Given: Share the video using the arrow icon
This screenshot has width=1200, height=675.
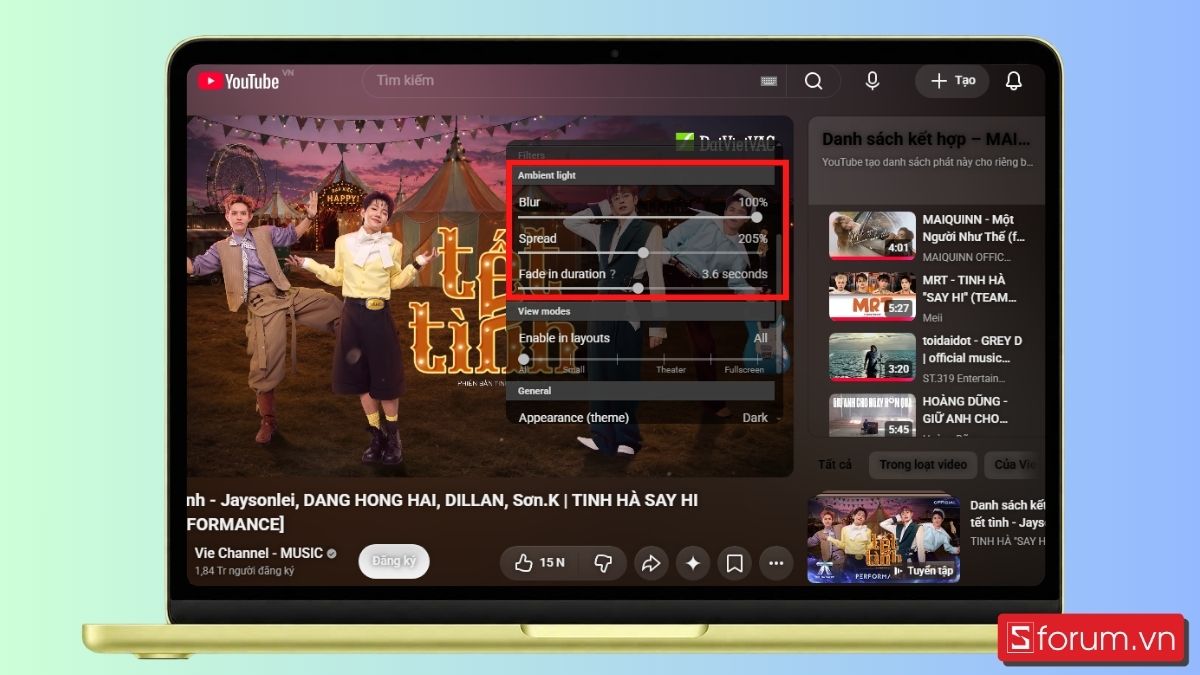Looking at the screenshot, I should [x=651, y=564].
